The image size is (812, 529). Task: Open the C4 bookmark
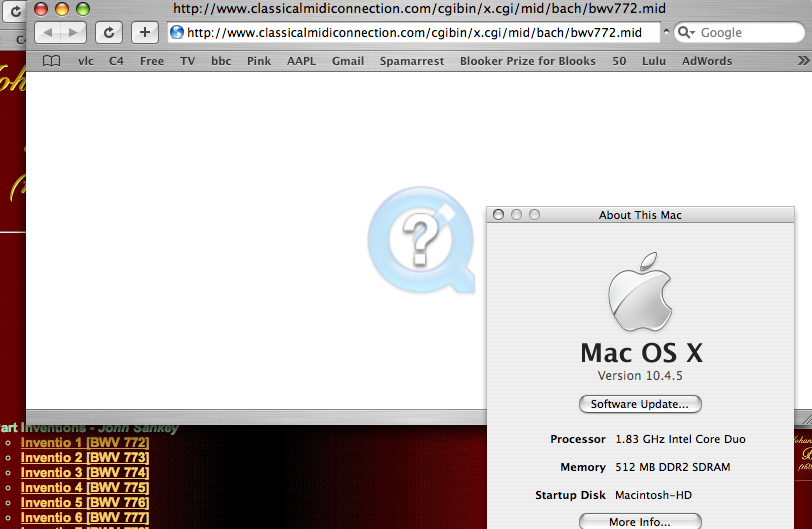(116, 61)
